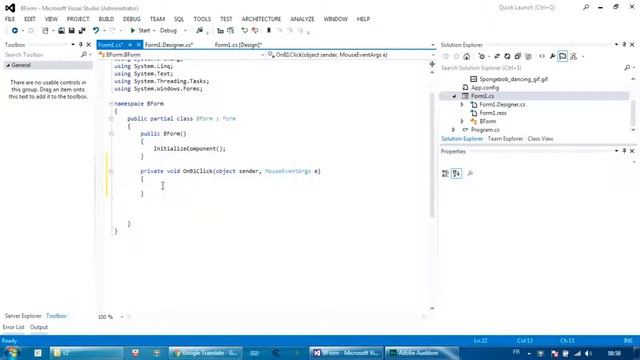Viewport: 640px width, 360px height.
Task: Click the View Class Diagram icon
Action: click(x=573, y=56)
